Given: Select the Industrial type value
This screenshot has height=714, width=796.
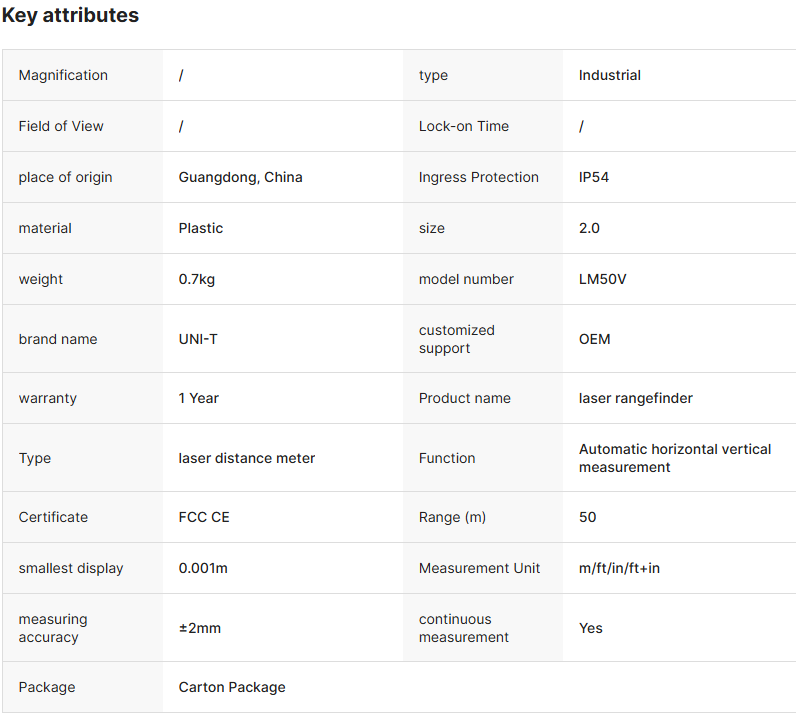Looking at the screenshot, I should point(609,75).
